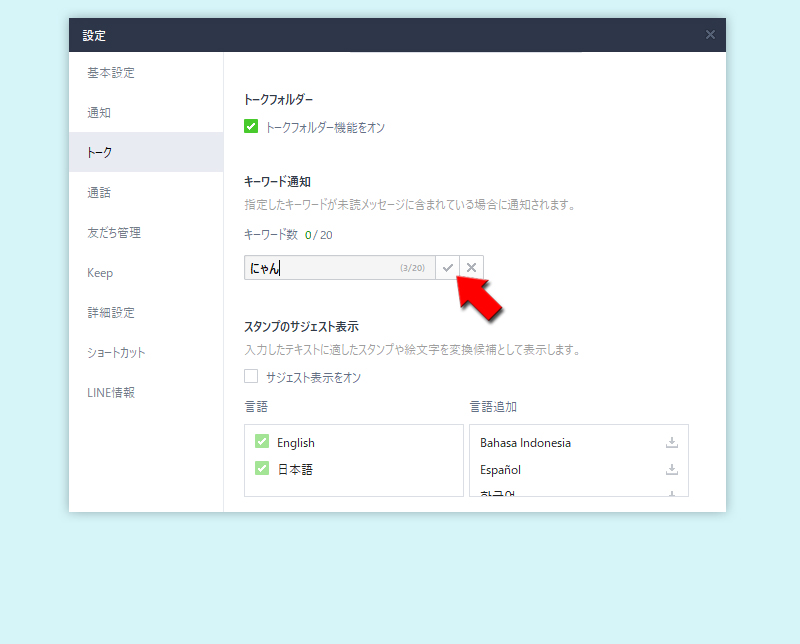Download the 한국어 language pack

672,494
